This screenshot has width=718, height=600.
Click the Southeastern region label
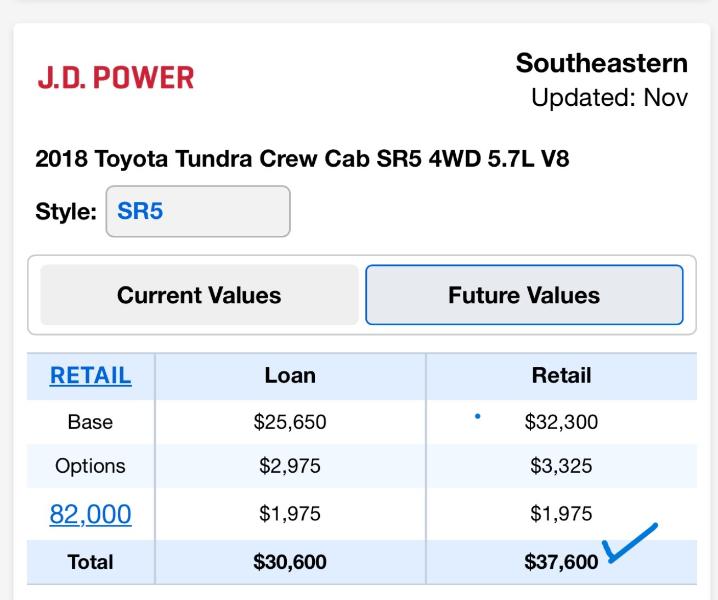point(601,63)
